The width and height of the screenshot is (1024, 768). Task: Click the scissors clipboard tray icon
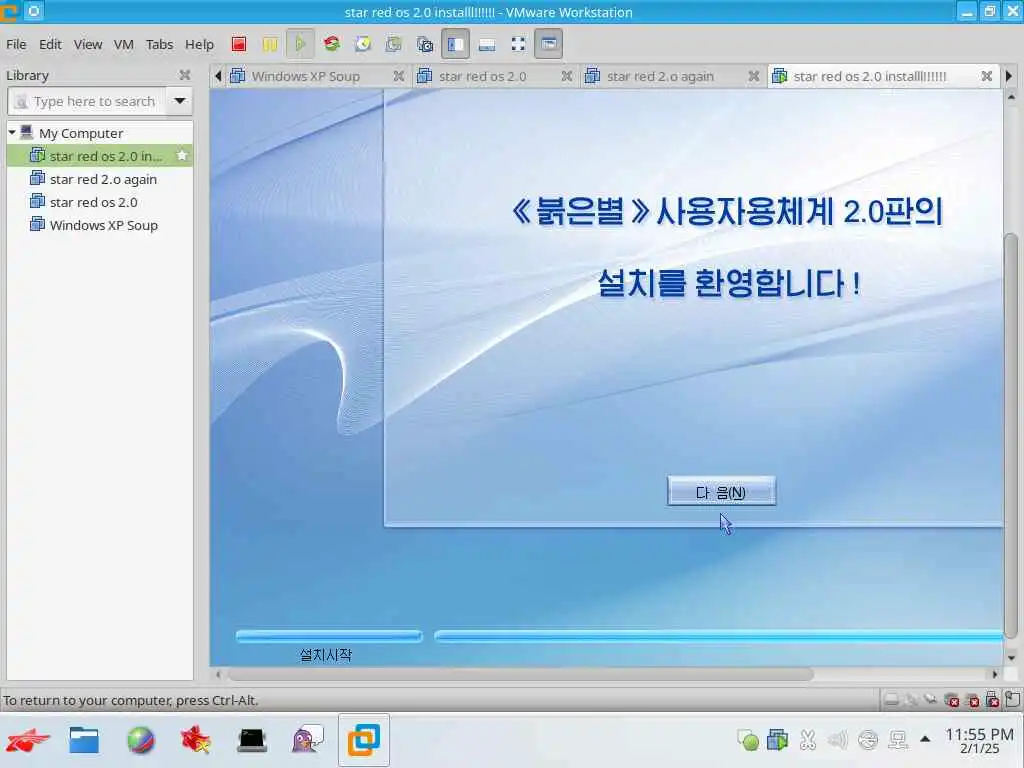tap(808, 740)
